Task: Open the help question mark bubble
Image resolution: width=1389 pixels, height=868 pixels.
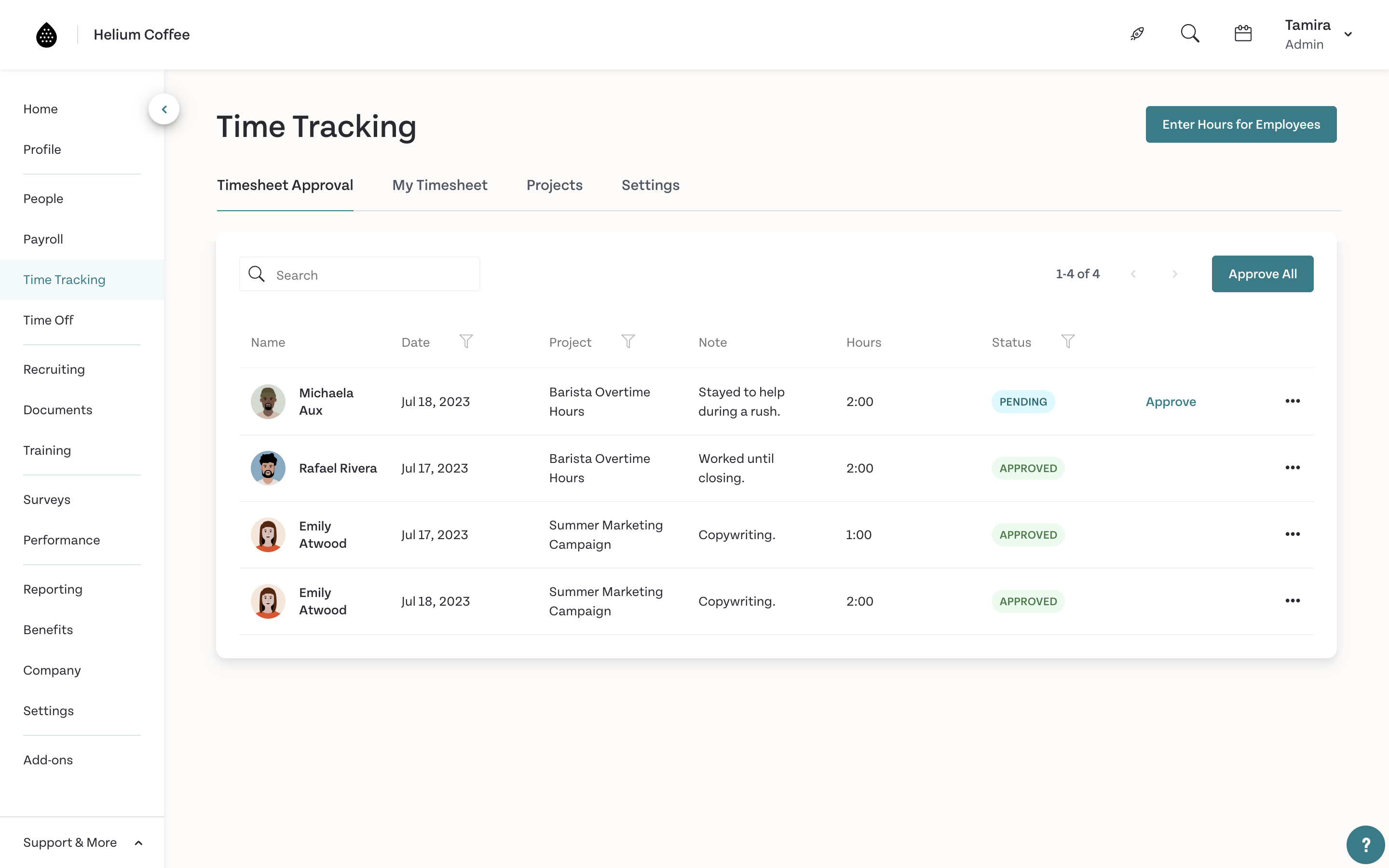Action: pyautogui.click(x=1365, y=844)
